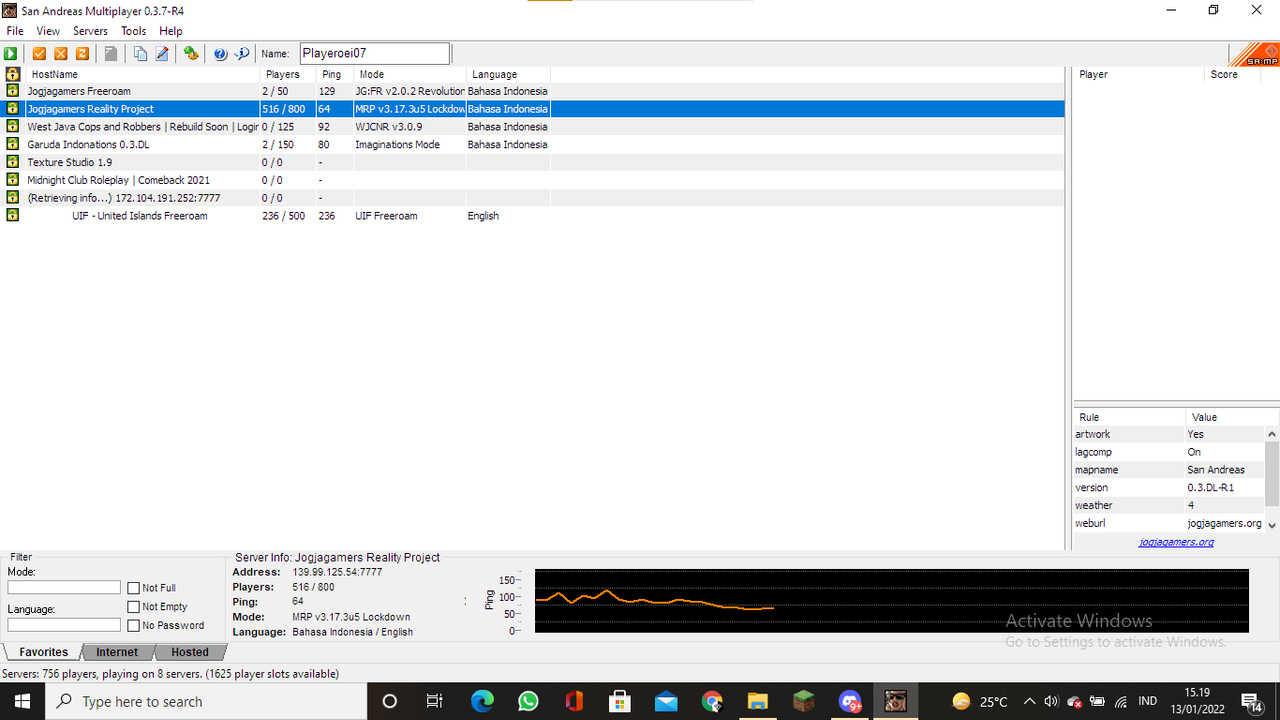Enable the Not Empty filter checkbox
Image resolution: width=1280 pixels, height=720 pixels.
coord(134,607)
